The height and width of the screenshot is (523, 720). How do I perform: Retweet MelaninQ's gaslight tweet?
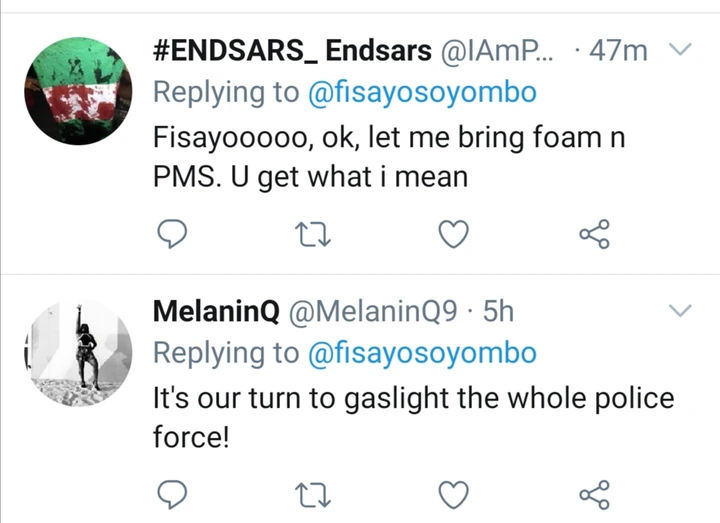pos(315,493)
